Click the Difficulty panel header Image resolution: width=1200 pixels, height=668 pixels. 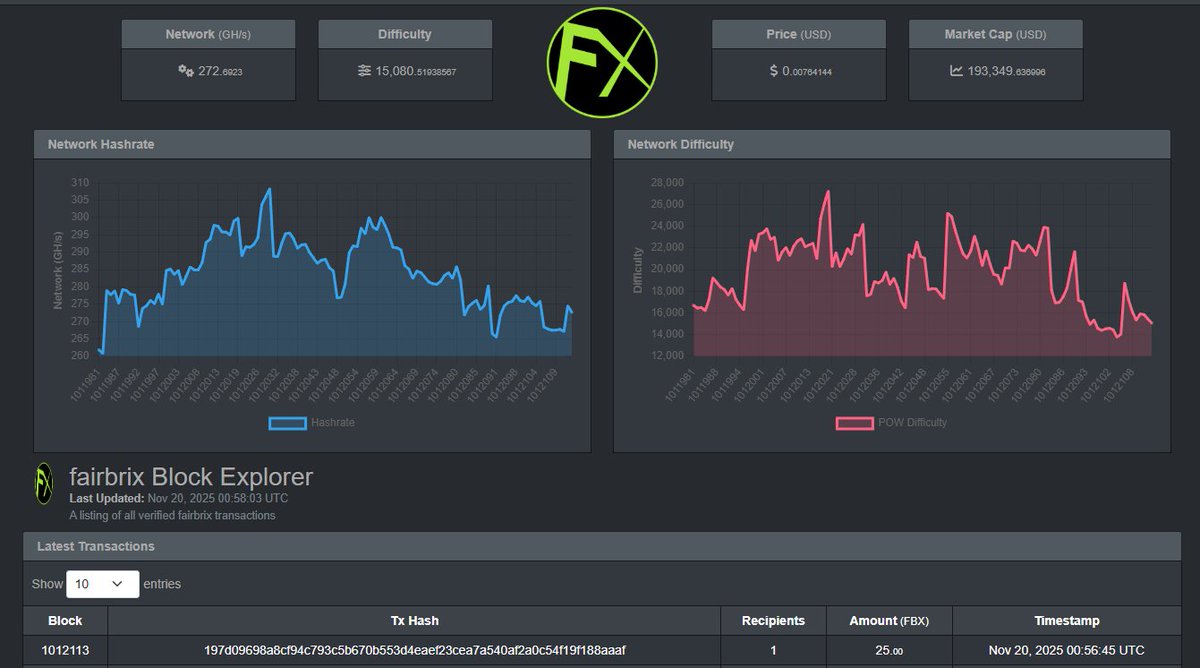pyautogui.click(x=405, y=34)
